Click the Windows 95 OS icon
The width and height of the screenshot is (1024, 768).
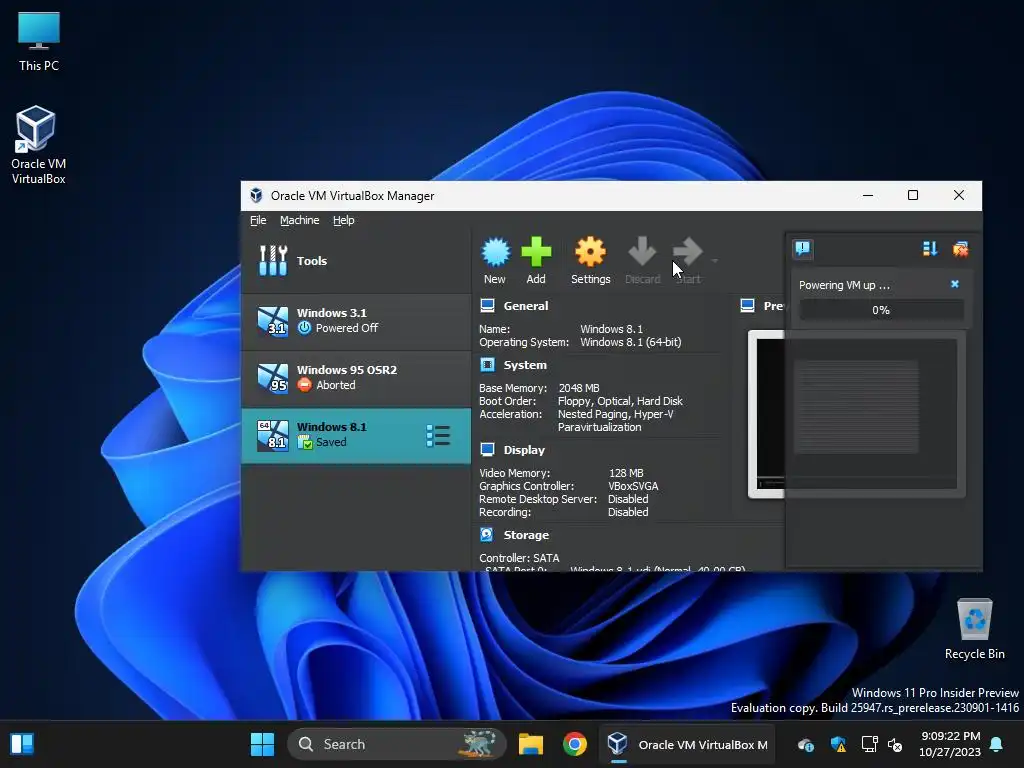pos(272,377)
